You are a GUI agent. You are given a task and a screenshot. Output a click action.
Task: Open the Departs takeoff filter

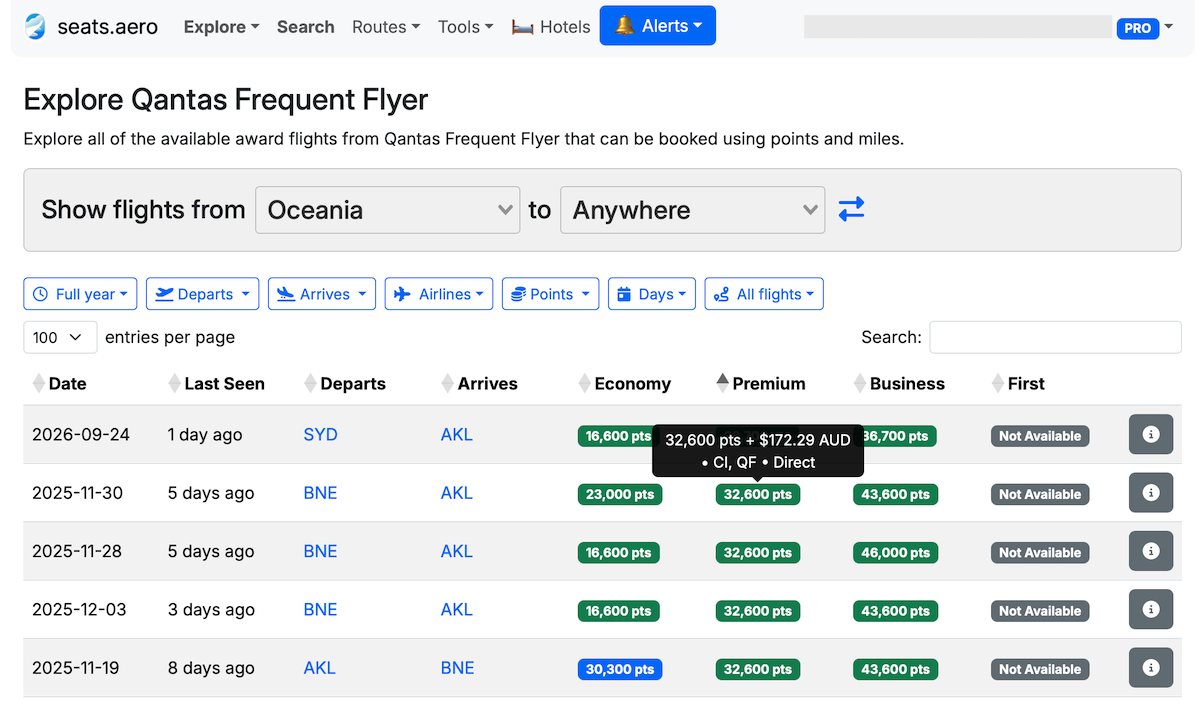click(202, 293)
